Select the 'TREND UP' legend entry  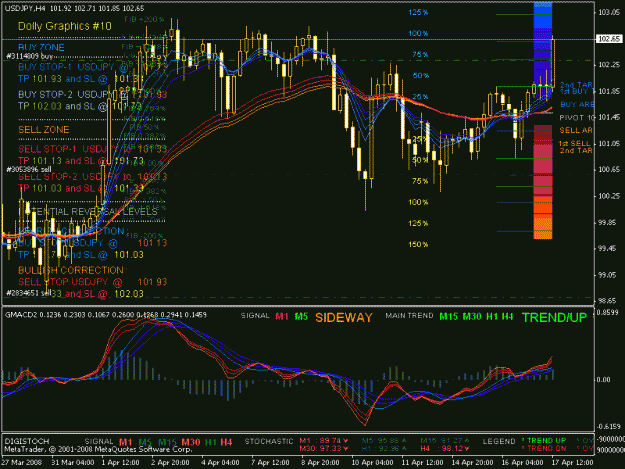click(544, 441)
